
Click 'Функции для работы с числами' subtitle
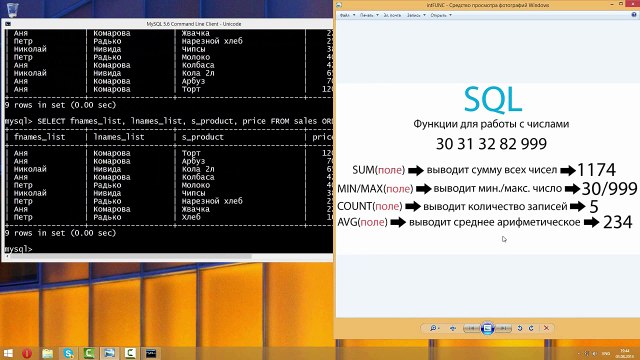pos(491,124)
